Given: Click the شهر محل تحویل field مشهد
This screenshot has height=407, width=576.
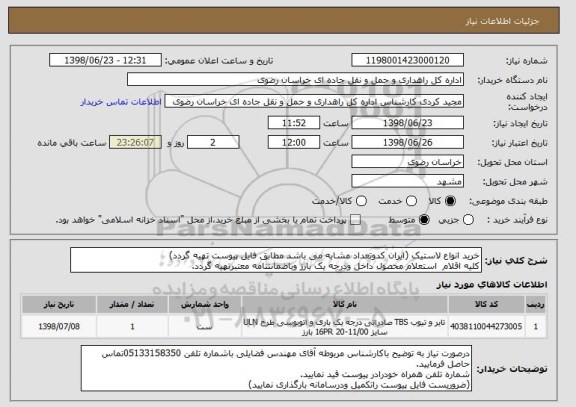Looking at the screenshot, I should coord(407,181).
